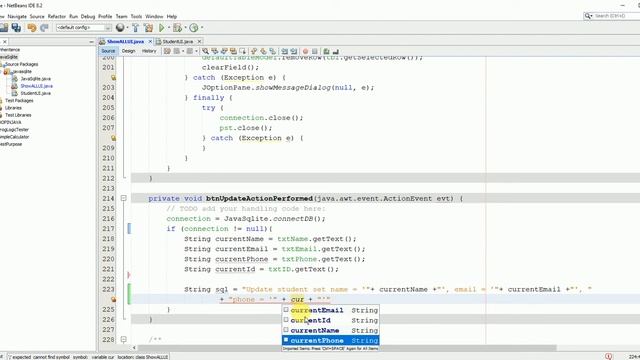
Task: Toggle Highlight Search in editor toolbar
Action: tap(233, 51)
